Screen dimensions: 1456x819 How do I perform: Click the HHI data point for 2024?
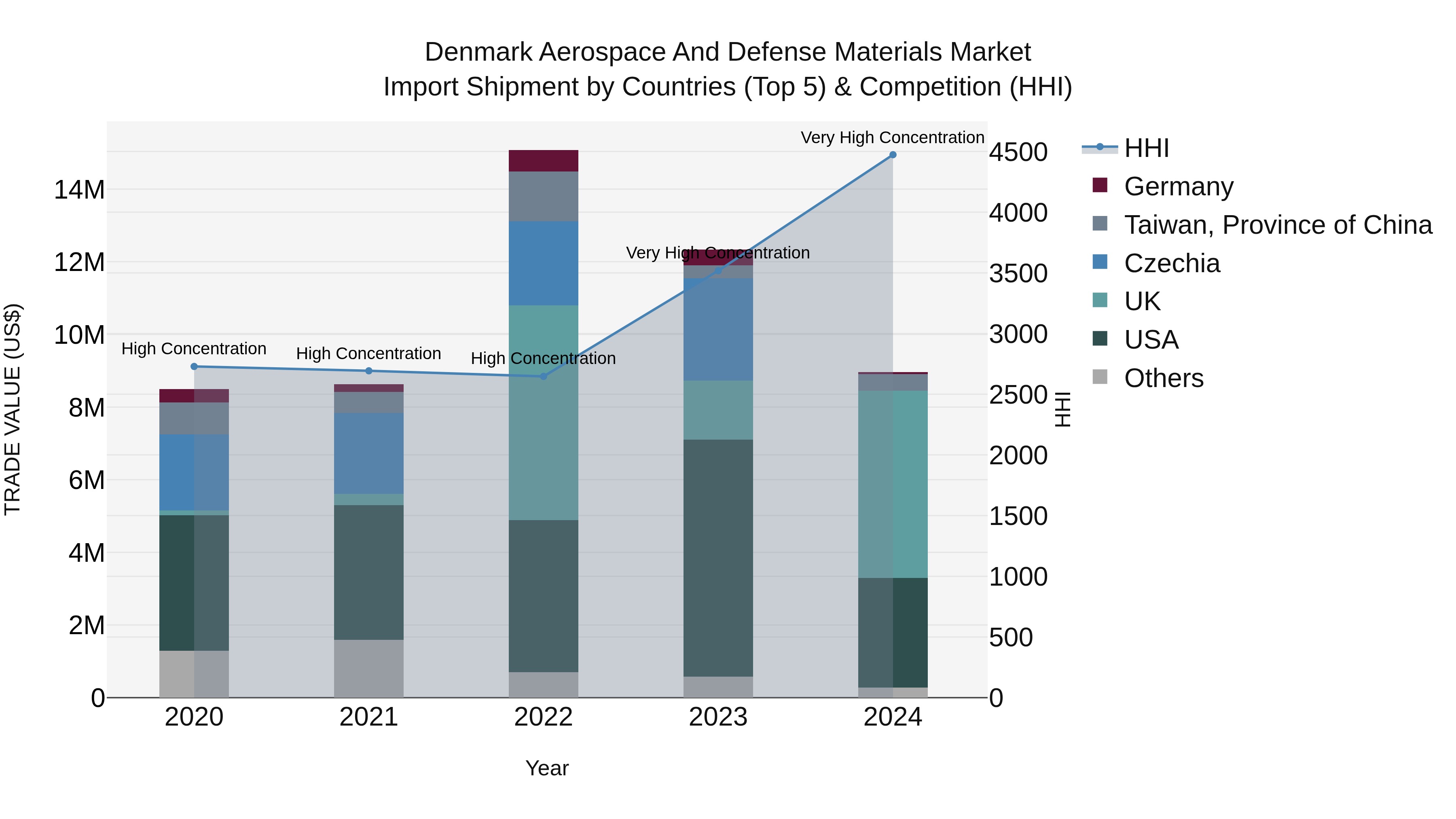point(893,155)
